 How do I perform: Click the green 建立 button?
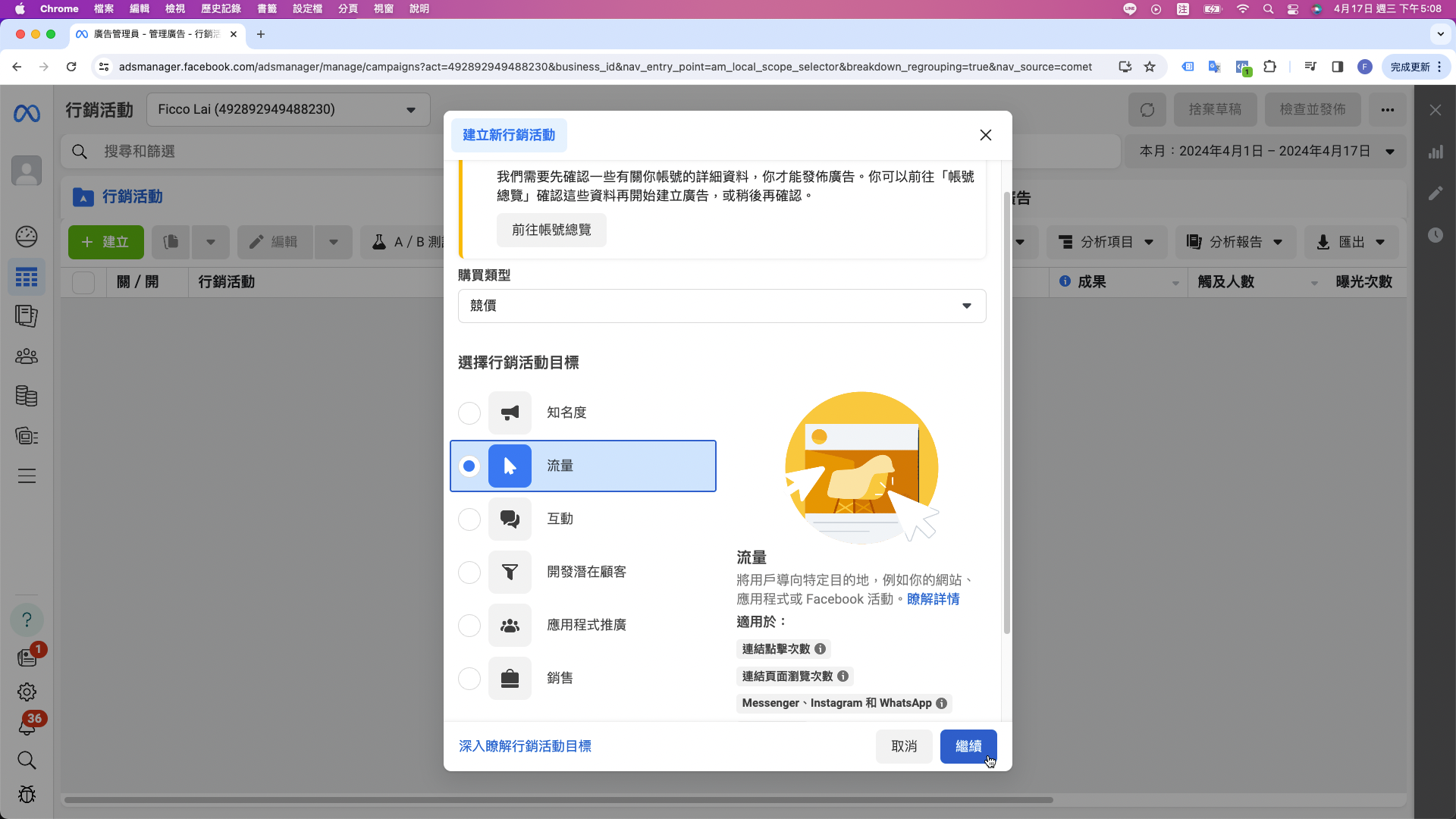click(x=105, y=242)
